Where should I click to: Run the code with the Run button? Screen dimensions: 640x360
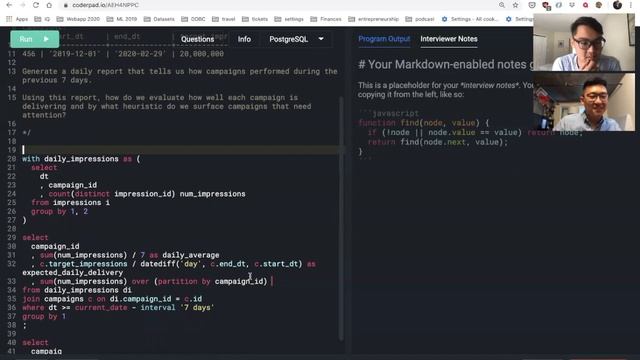coord(35,39)
